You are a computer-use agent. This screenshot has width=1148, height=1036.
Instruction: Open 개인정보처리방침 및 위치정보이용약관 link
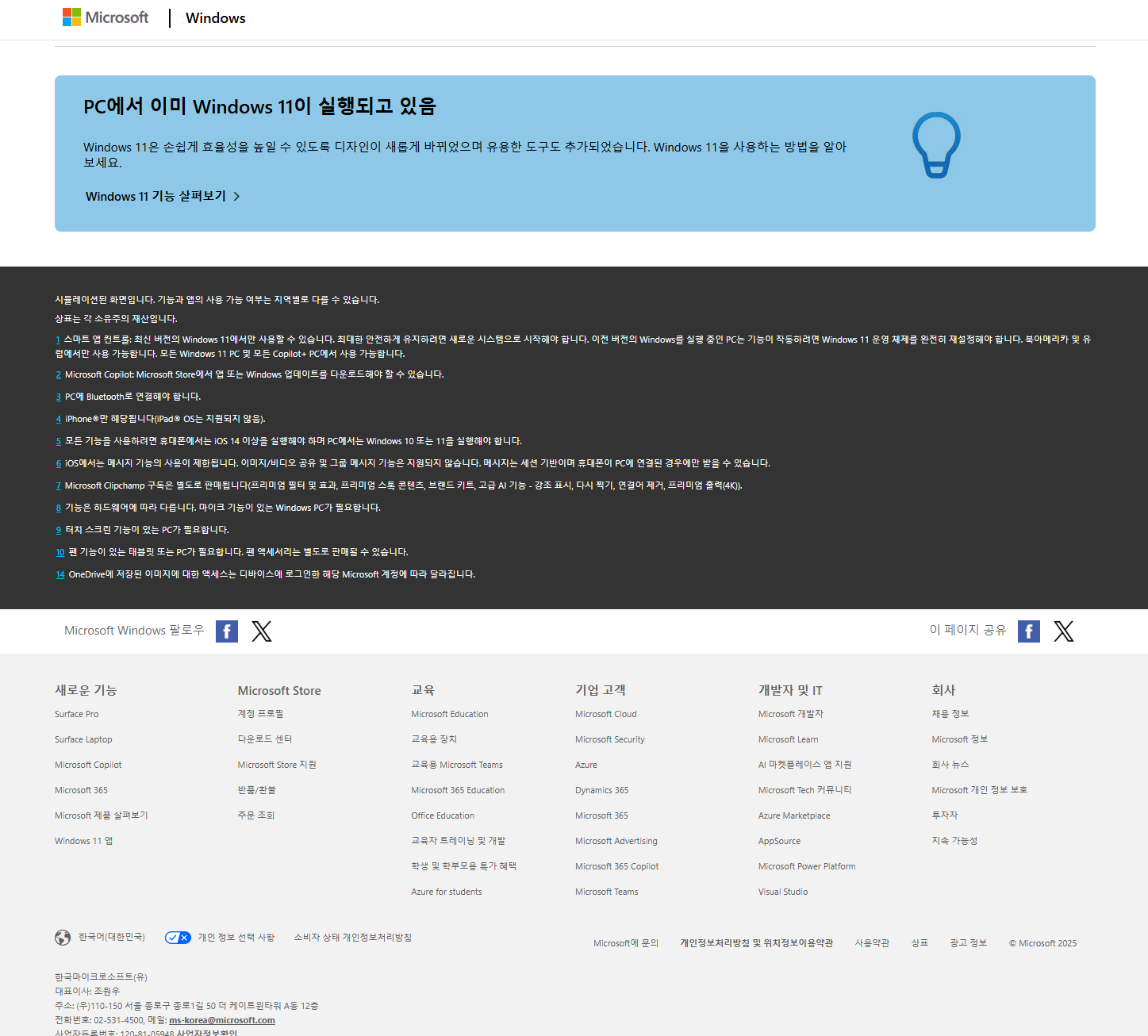[757, 943]
